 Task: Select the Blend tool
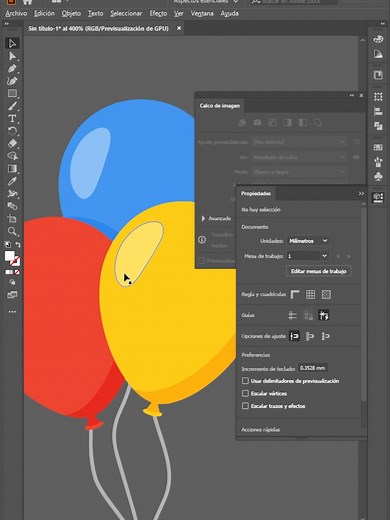pyautogui.click(x=12, y=206)
